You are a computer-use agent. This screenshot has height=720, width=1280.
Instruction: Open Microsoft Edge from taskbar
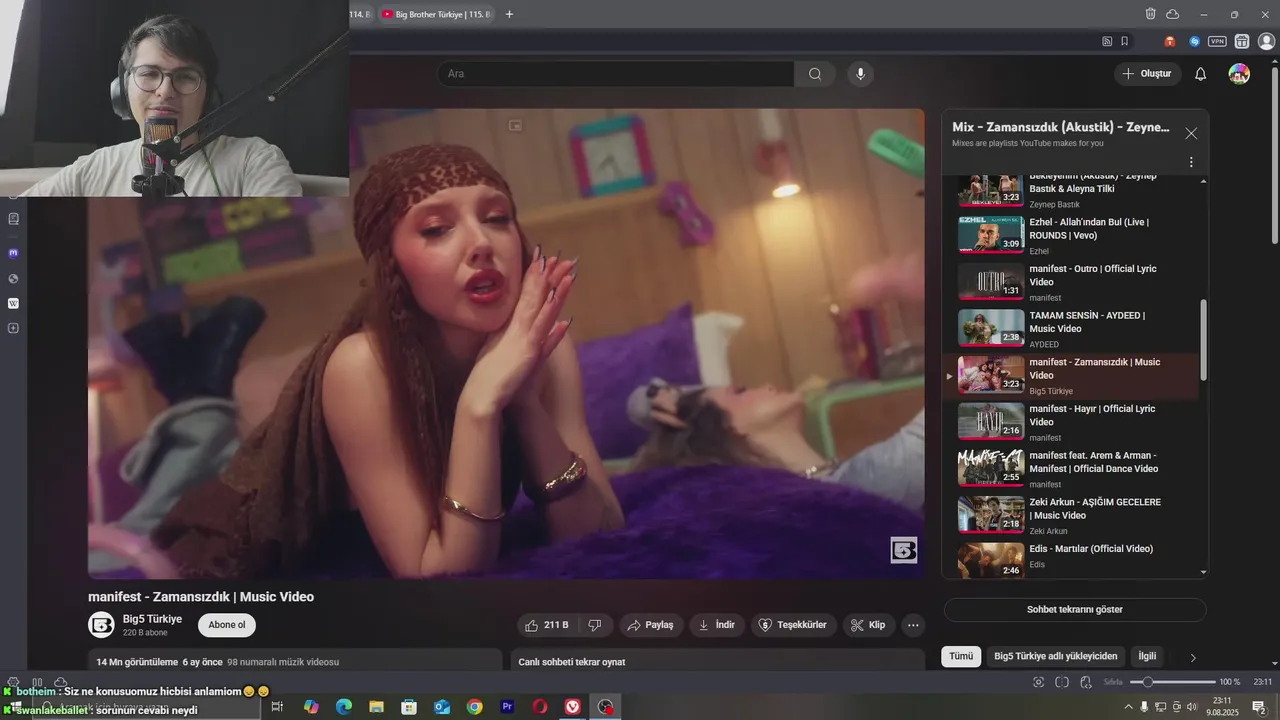[x=344, y=707]
